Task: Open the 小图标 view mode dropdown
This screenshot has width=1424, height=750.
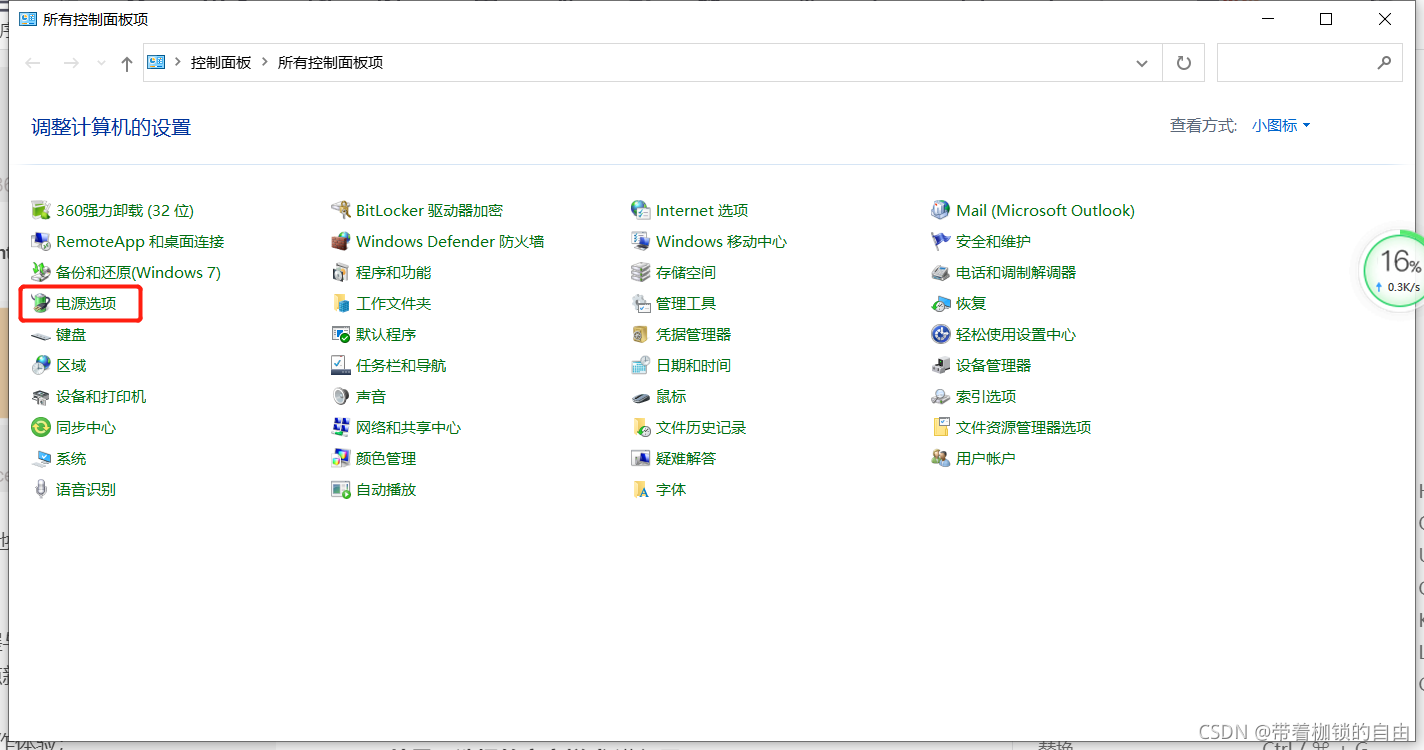Action: pyautogui.click(x=1281, y=125)
